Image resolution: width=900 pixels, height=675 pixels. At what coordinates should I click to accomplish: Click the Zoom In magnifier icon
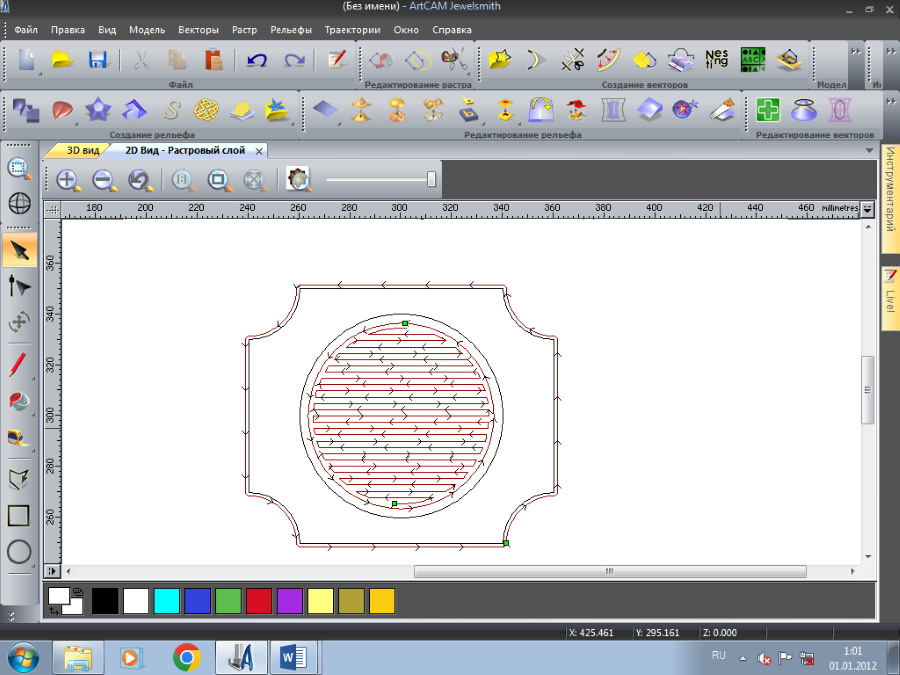pyautogui.click(x=68, y=180)
